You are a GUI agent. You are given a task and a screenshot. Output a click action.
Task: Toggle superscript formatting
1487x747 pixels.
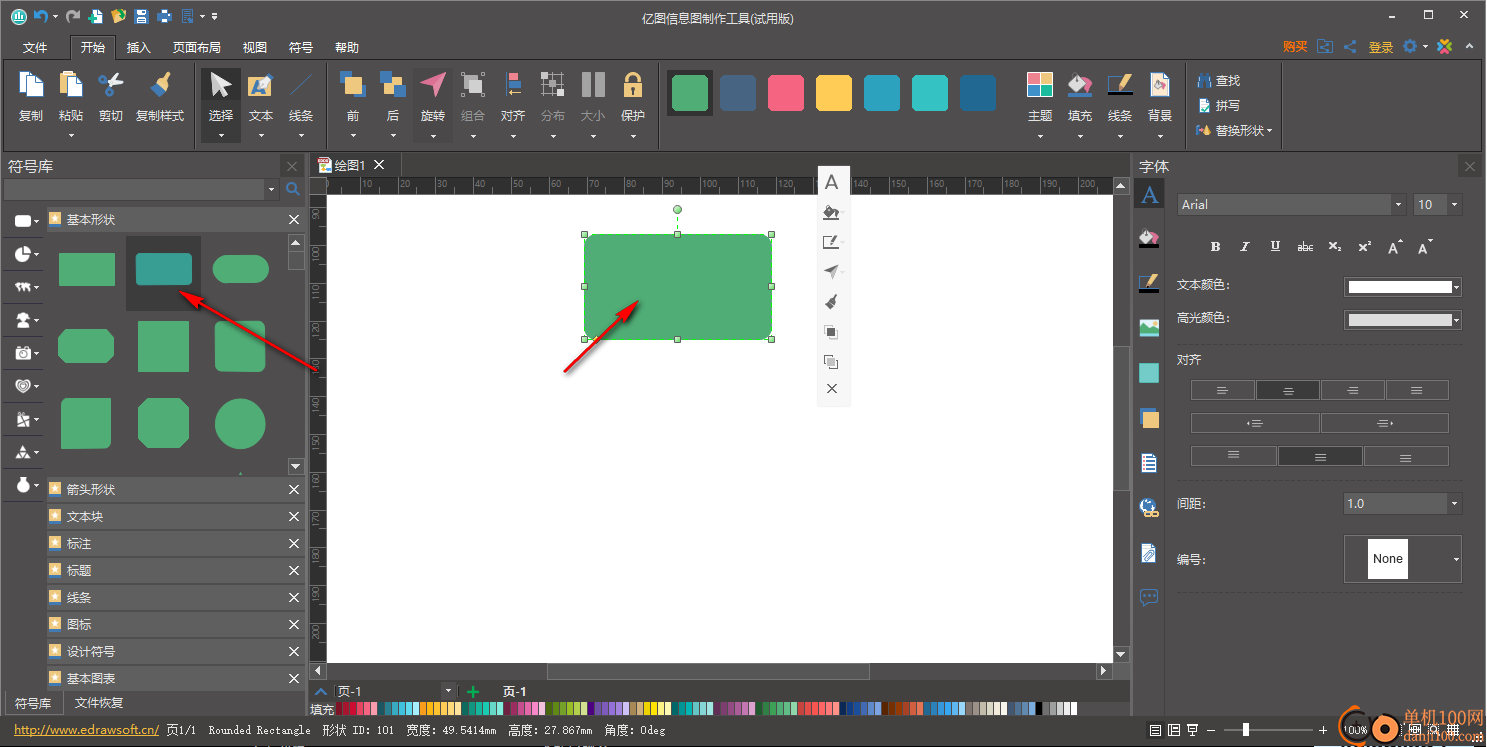[1365, 246]
